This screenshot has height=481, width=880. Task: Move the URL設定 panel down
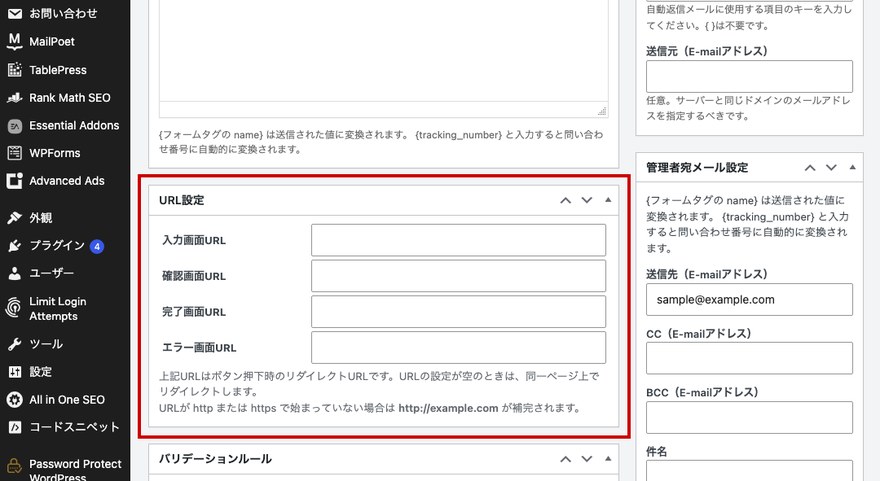point(586,200)
